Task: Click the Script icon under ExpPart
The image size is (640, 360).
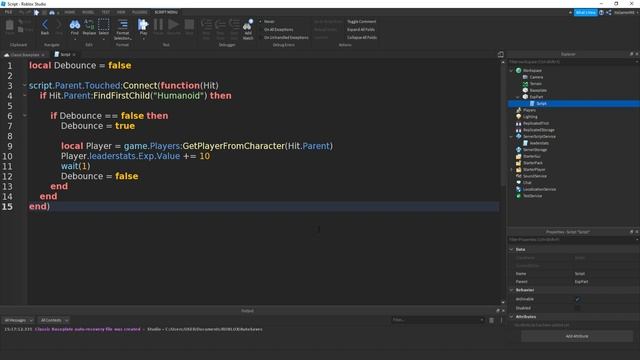Action: click(532, 104)
